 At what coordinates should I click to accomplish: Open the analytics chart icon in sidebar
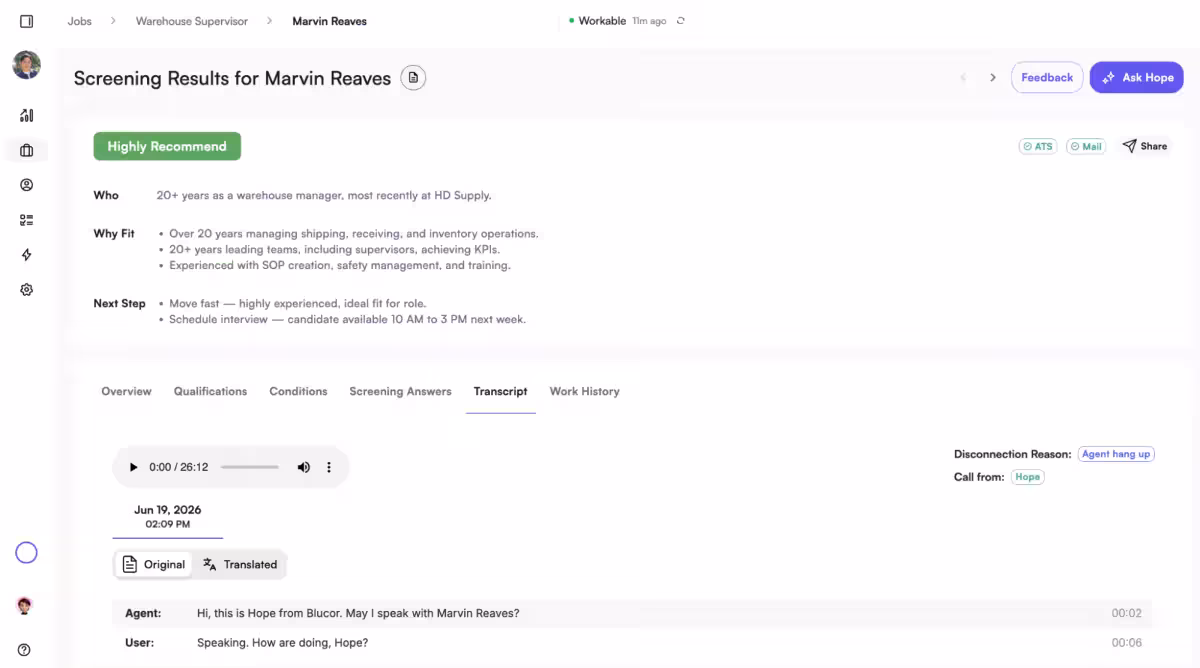[x=27, y=115]
